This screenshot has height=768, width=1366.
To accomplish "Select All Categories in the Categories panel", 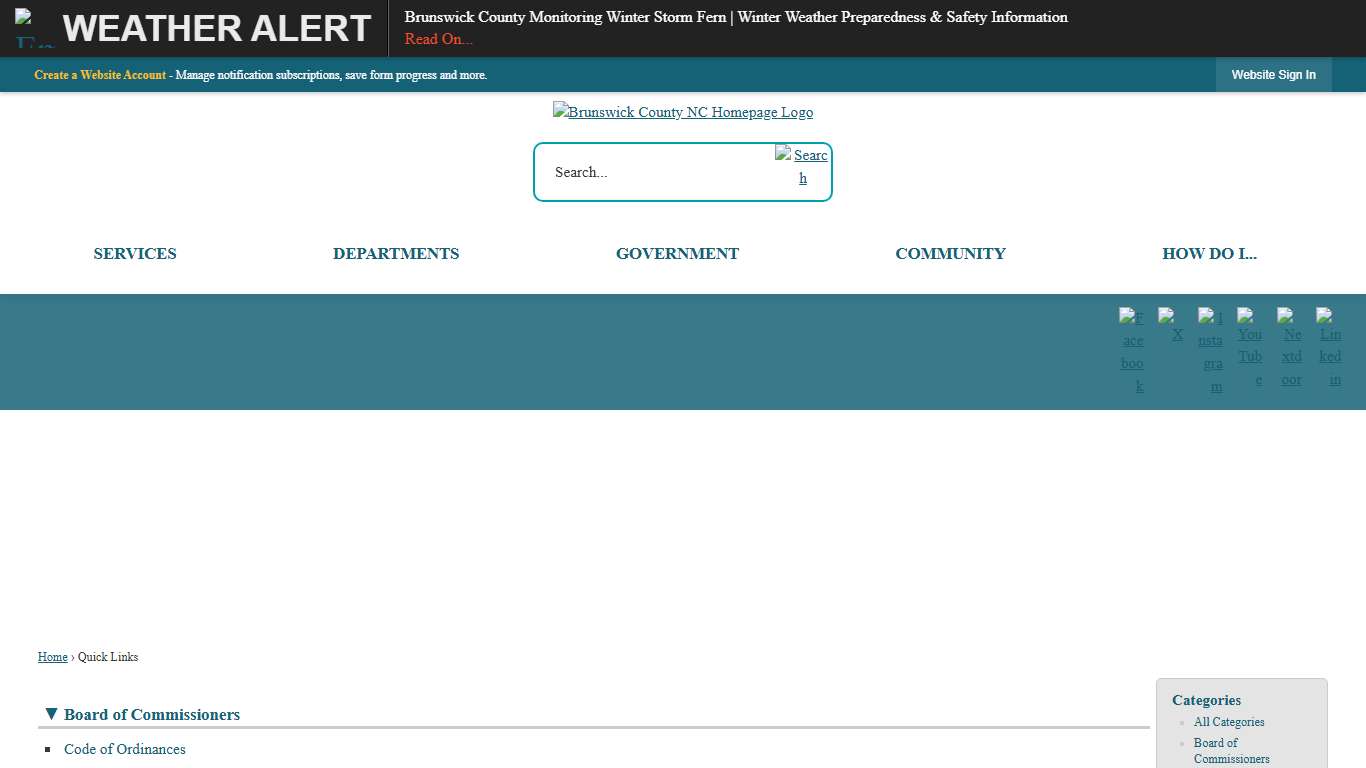I will [x=1229, y=722].
